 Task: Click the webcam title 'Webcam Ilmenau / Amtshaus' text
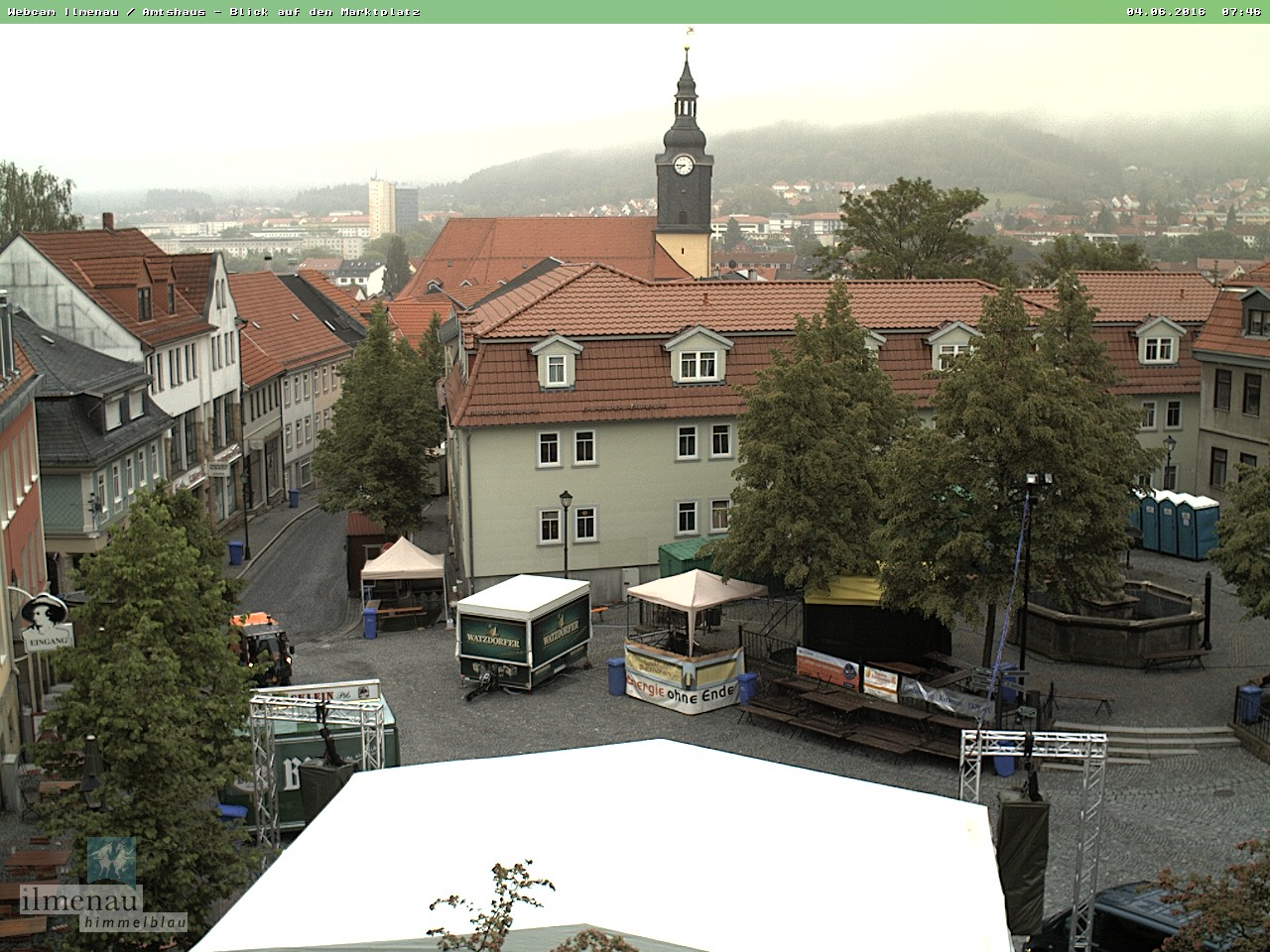[x=109, y=12]
